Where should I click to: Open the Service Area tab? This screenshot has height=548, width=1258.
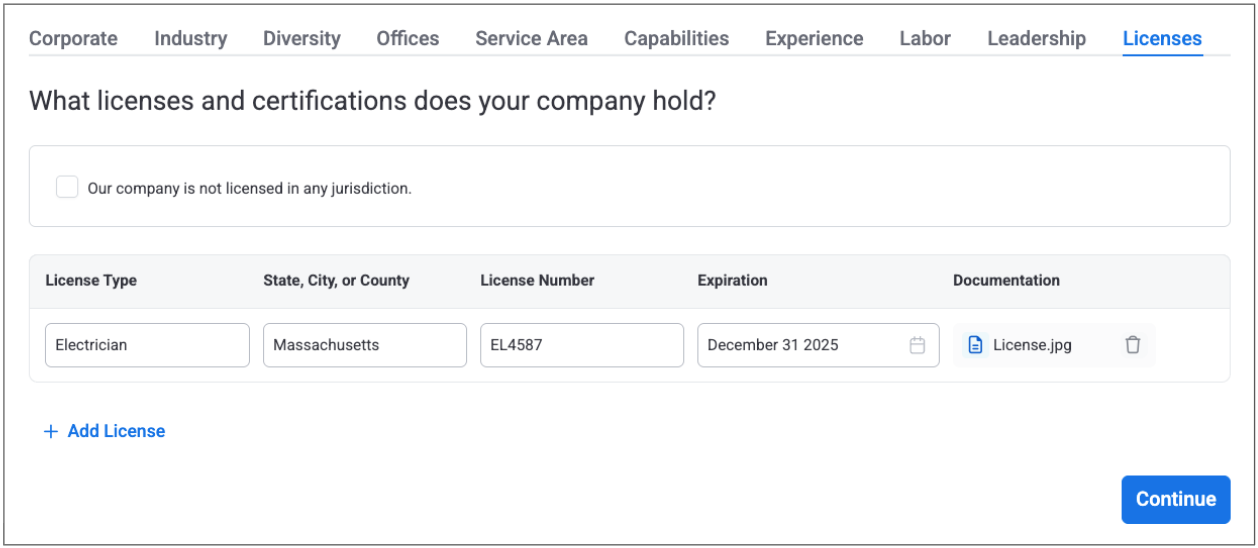pos(531,39)
